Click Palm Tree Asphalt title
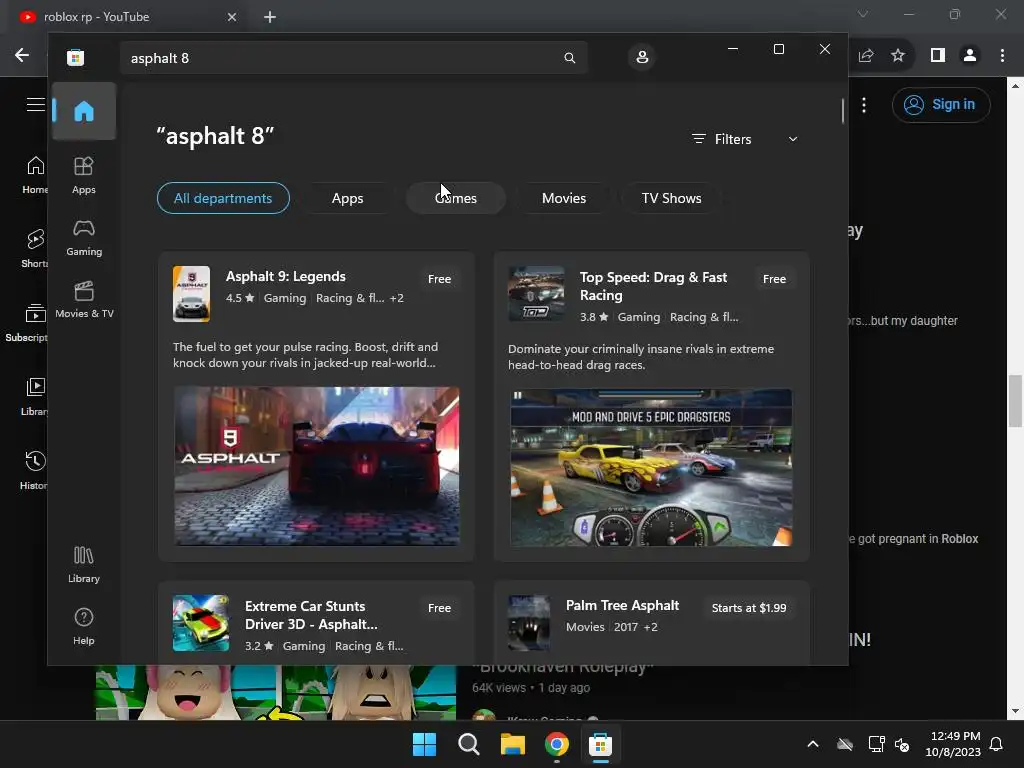The height and width of the screenshot is (768, 1024). (622, 605)
